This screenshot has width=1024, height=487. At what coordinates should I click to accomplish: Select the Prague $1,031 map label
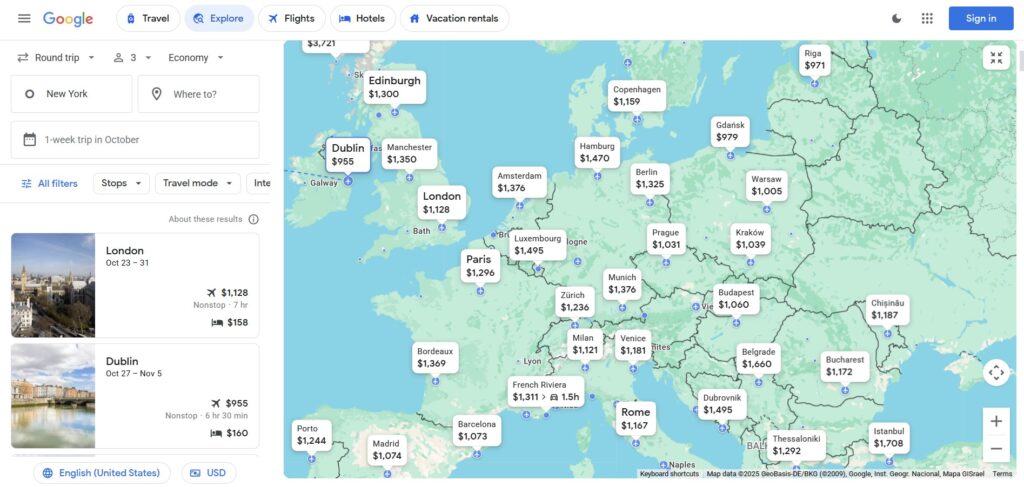coord(666,239)
